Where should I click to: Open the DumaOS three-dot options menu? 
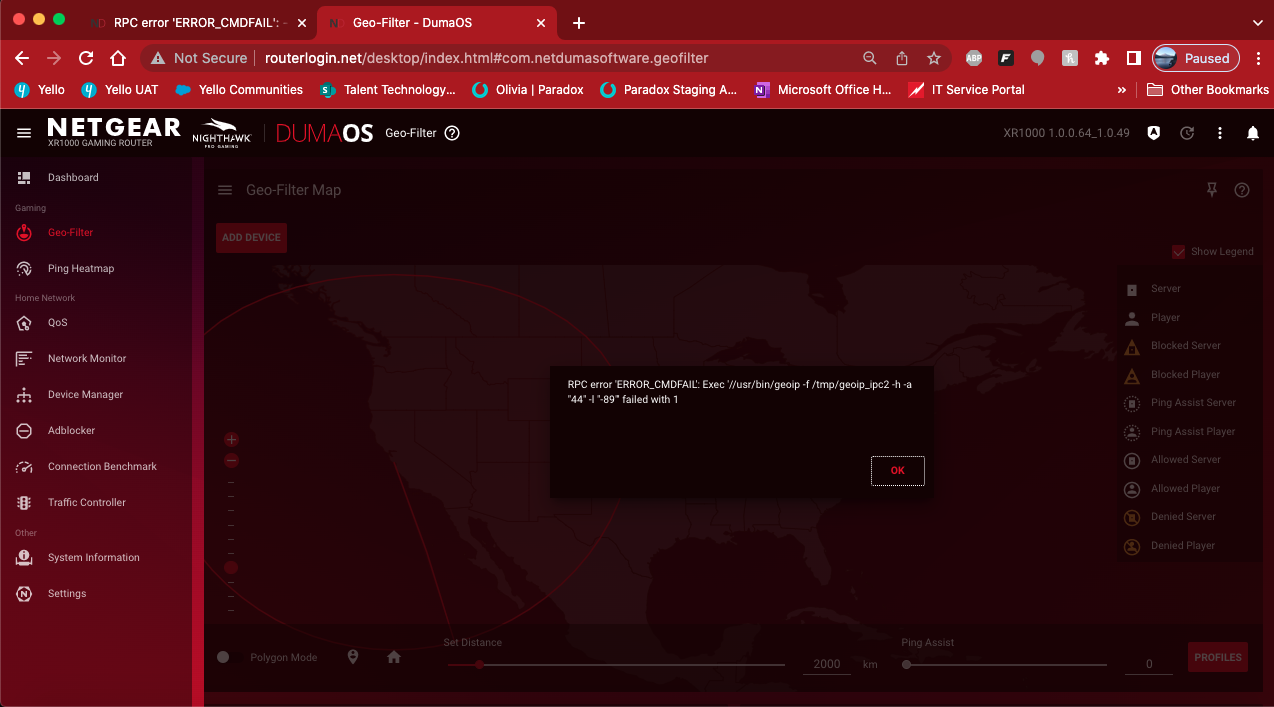tap(1220, 133)
